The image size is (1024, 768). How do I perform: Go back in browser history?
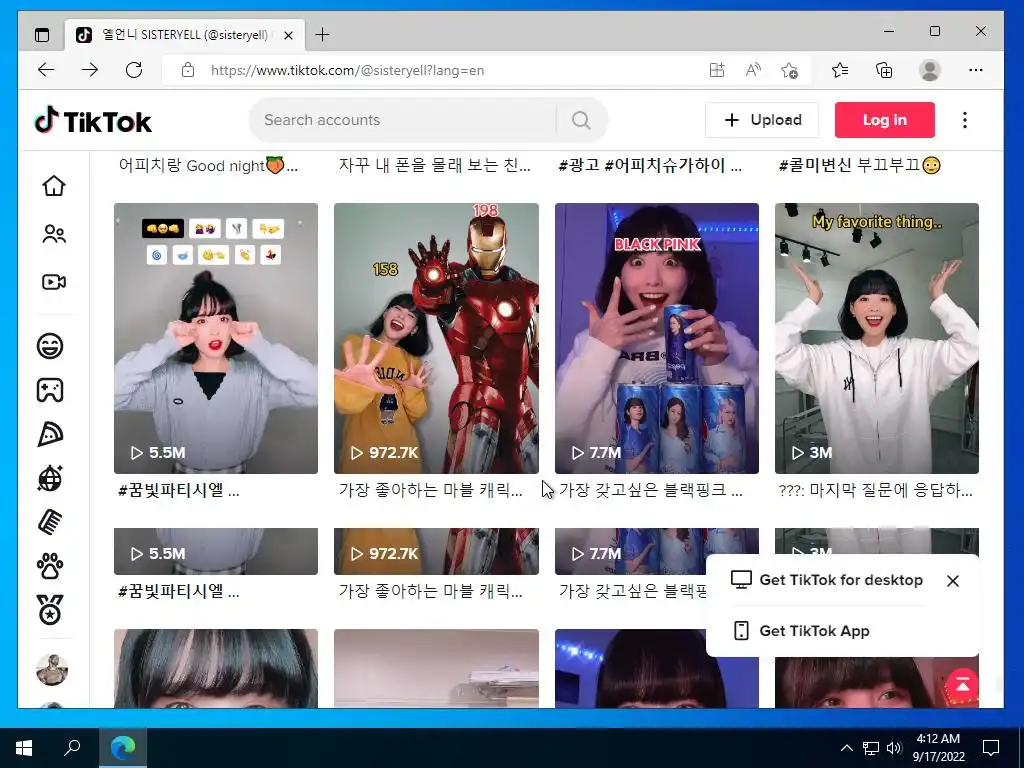46,70
